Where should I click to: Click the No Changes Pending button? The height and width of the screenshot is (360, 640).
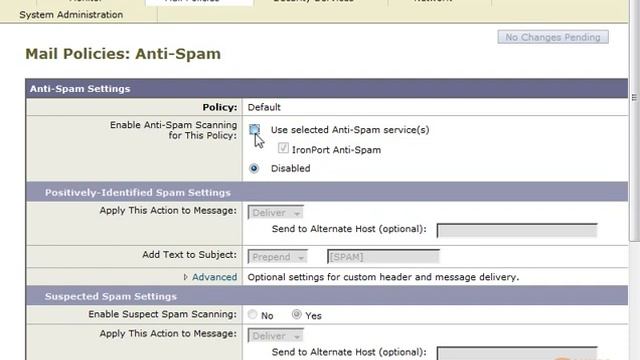(553, 37)
